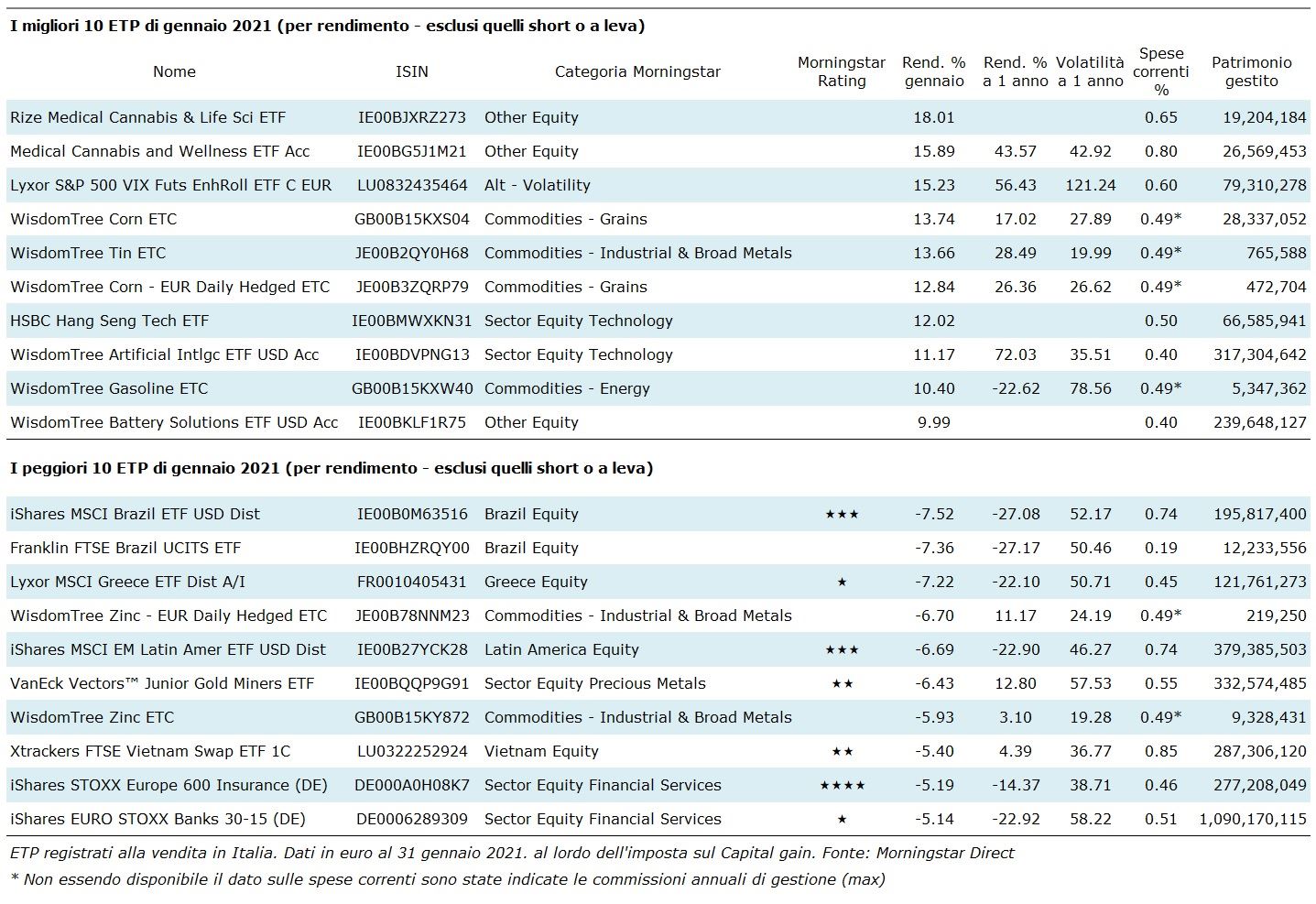Select WisdomTree Gasoline ETC row name
1316x904 pixels.
[109, 388]
